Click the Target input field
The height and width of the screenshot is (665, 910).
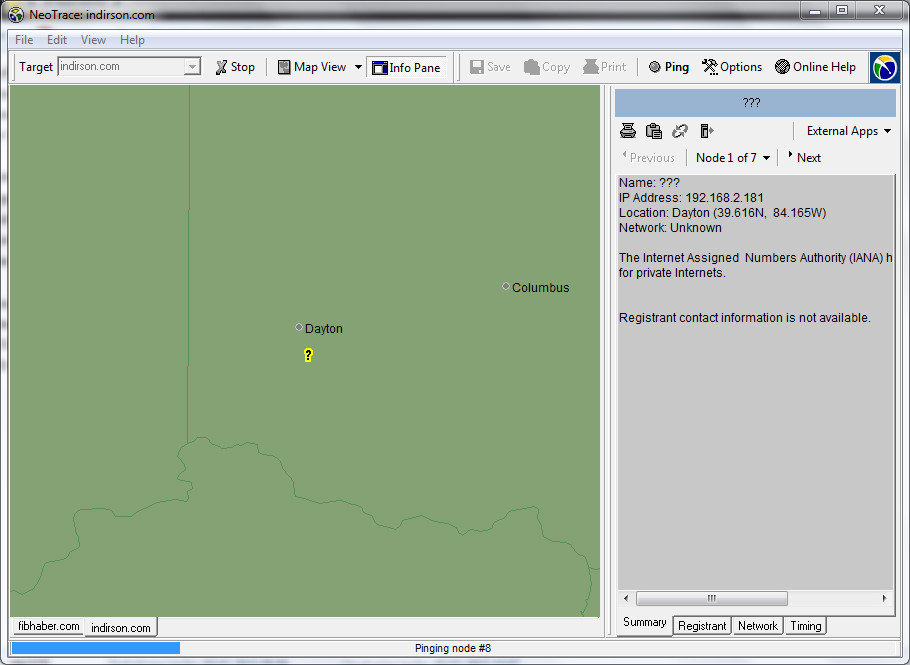[121, 67]
